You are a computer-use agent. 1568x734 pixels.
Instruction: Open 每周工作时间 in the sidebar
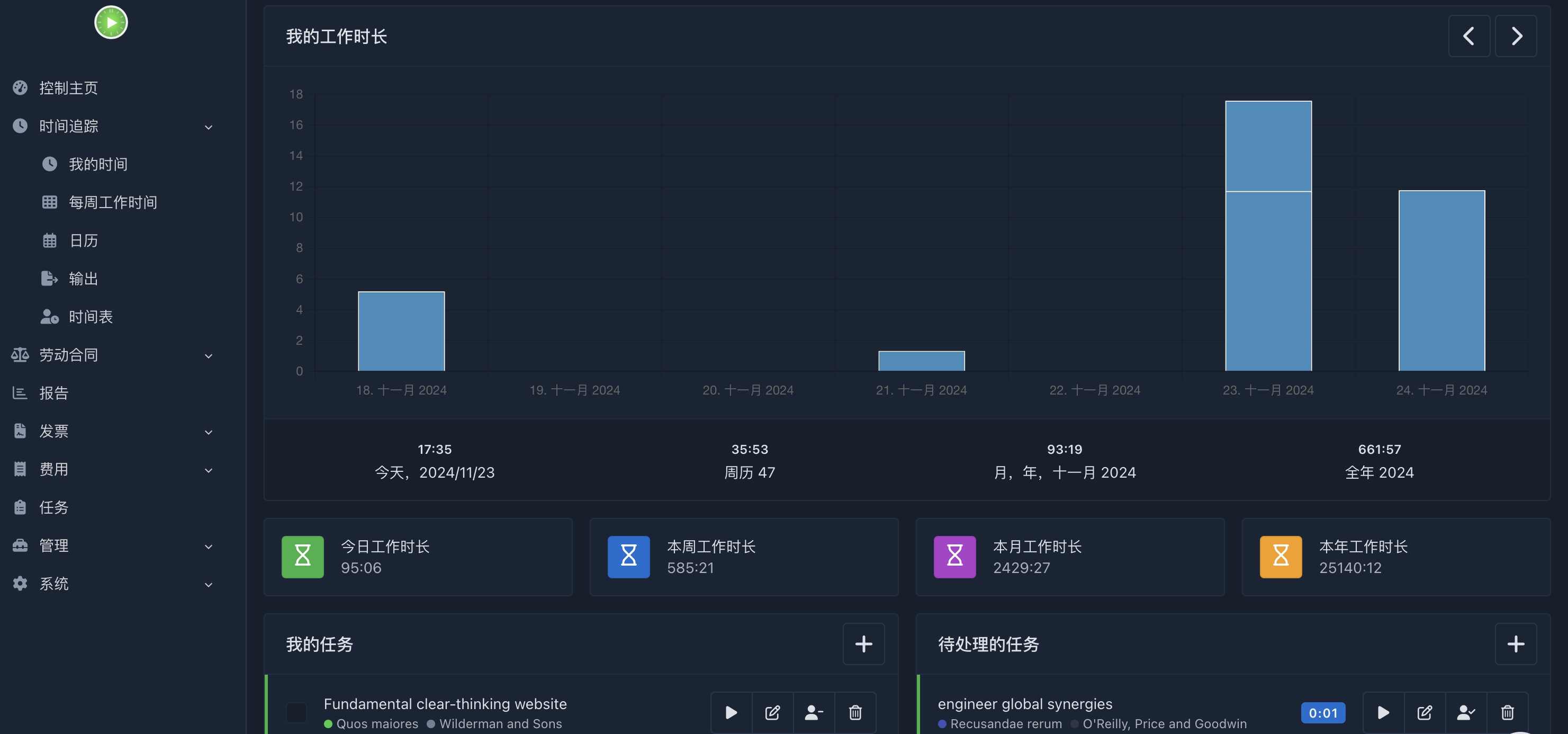click(113, 202)
